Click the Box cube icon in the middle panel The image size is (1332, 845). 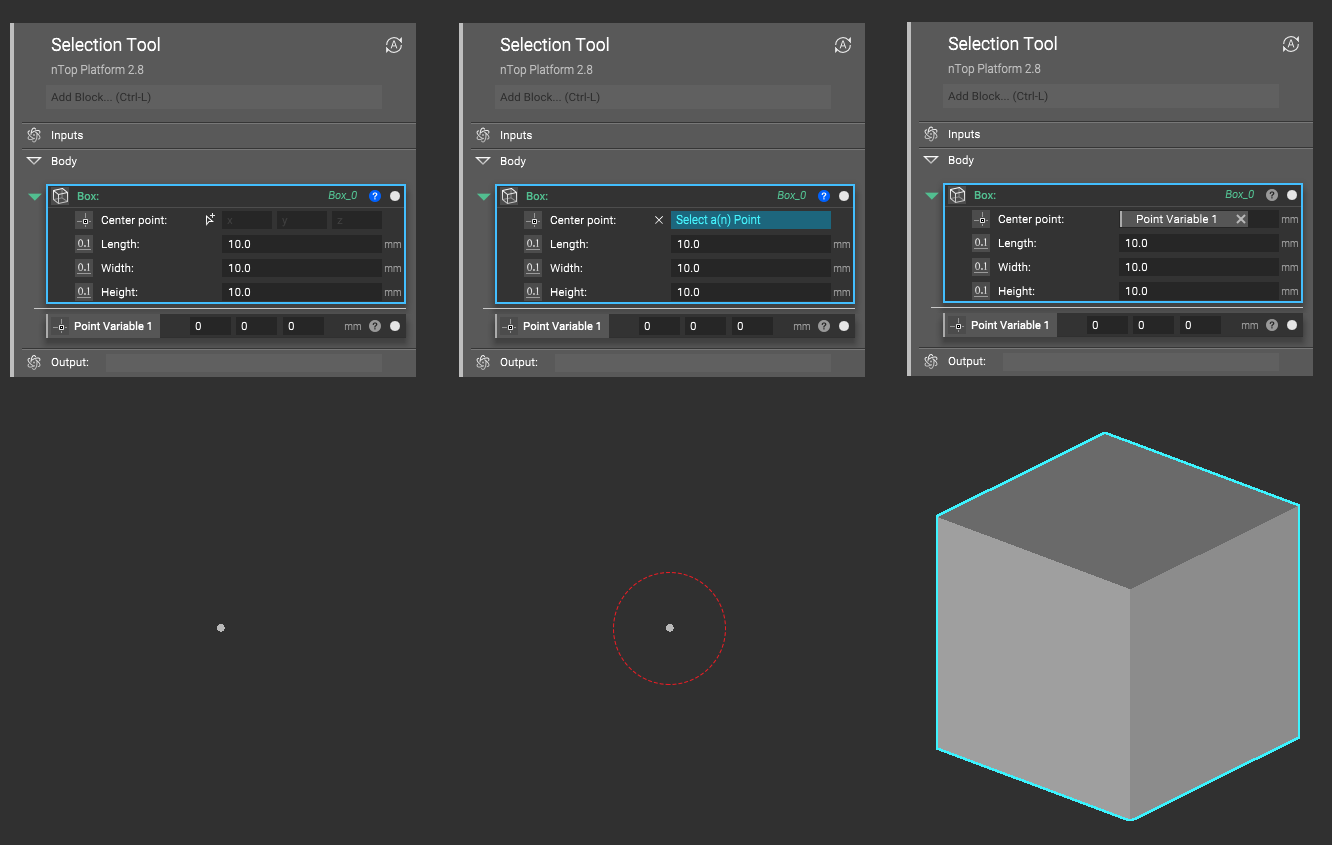(x=509, y=196)
